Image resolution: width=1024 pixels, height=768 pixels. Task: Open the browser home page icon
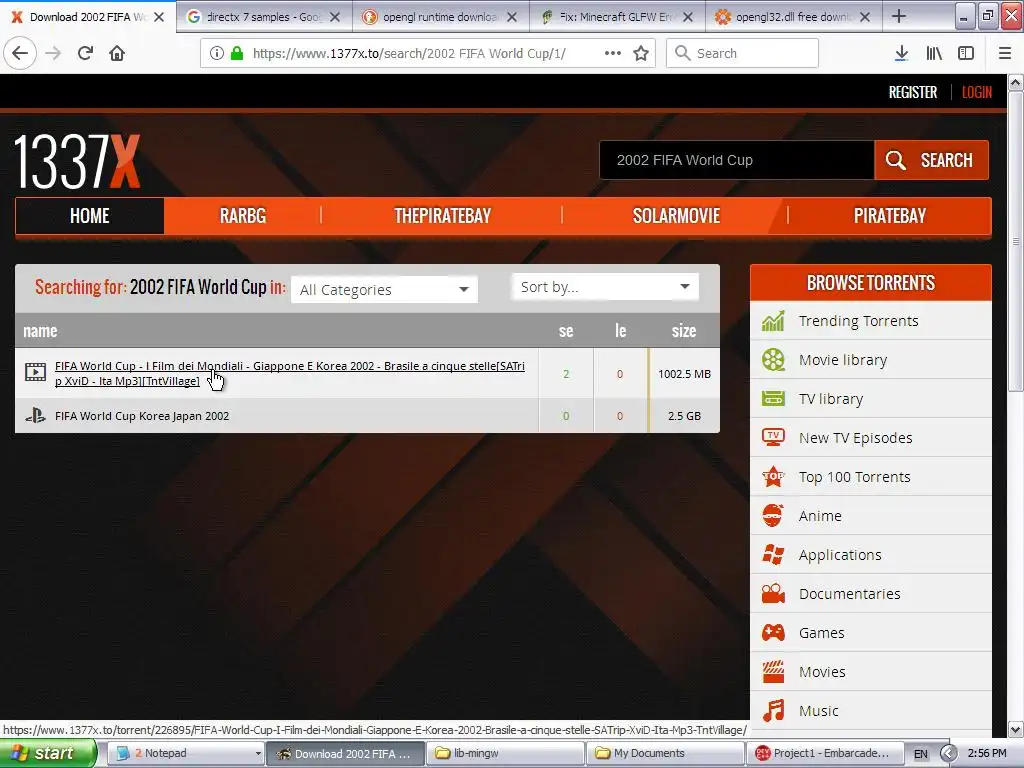pyautogui.click(x=117, y=53)
